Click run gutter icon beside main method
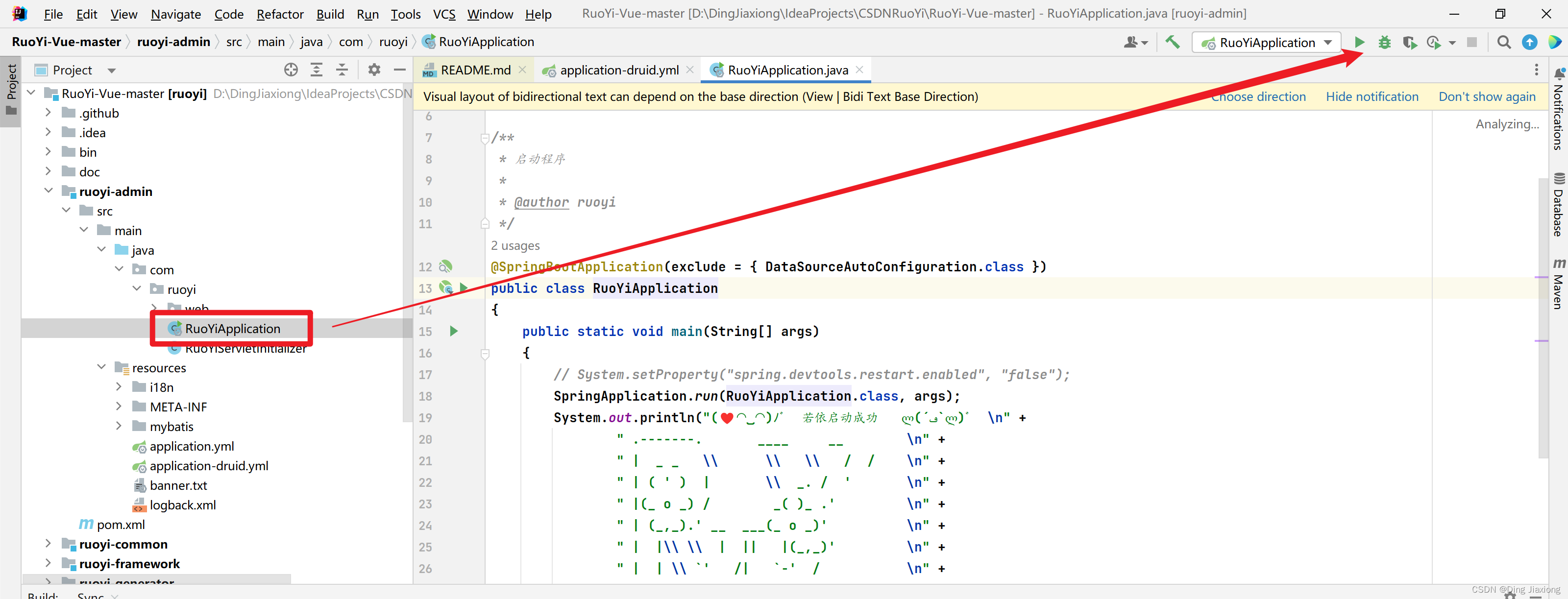The image size is (1568, 599). (x=453, y=332)
